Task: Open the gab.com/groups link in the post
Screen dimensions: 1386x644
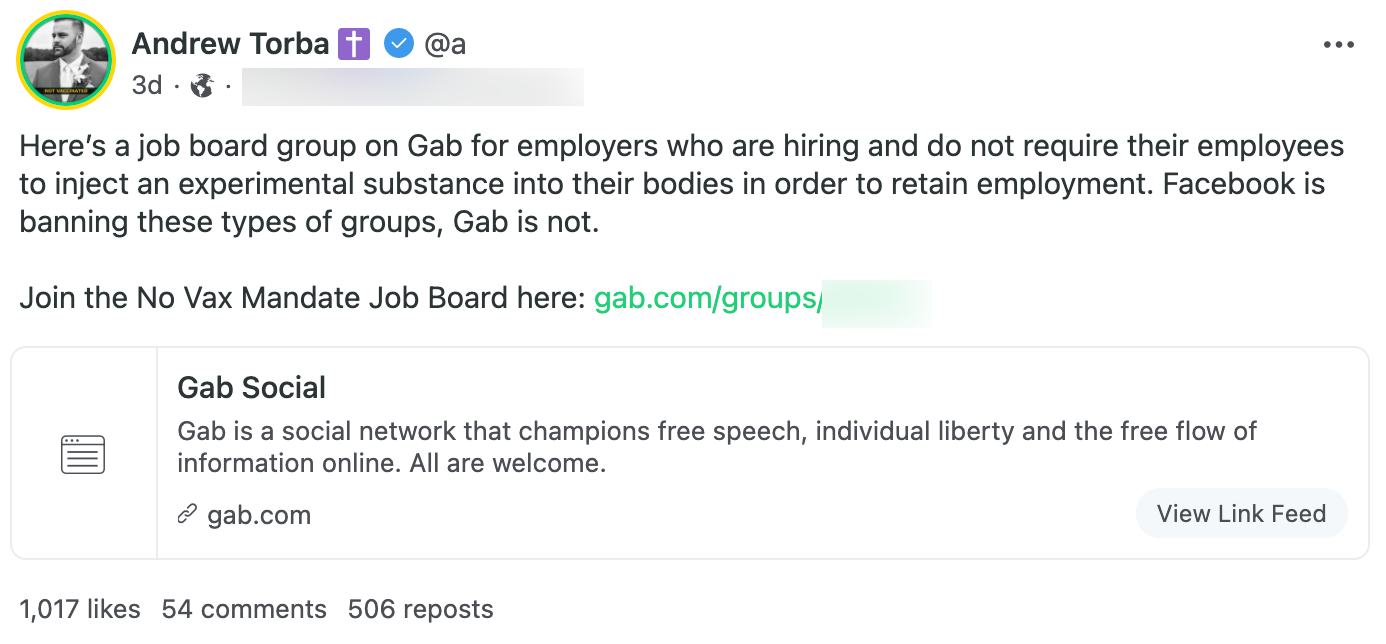Action: [708, 299]
